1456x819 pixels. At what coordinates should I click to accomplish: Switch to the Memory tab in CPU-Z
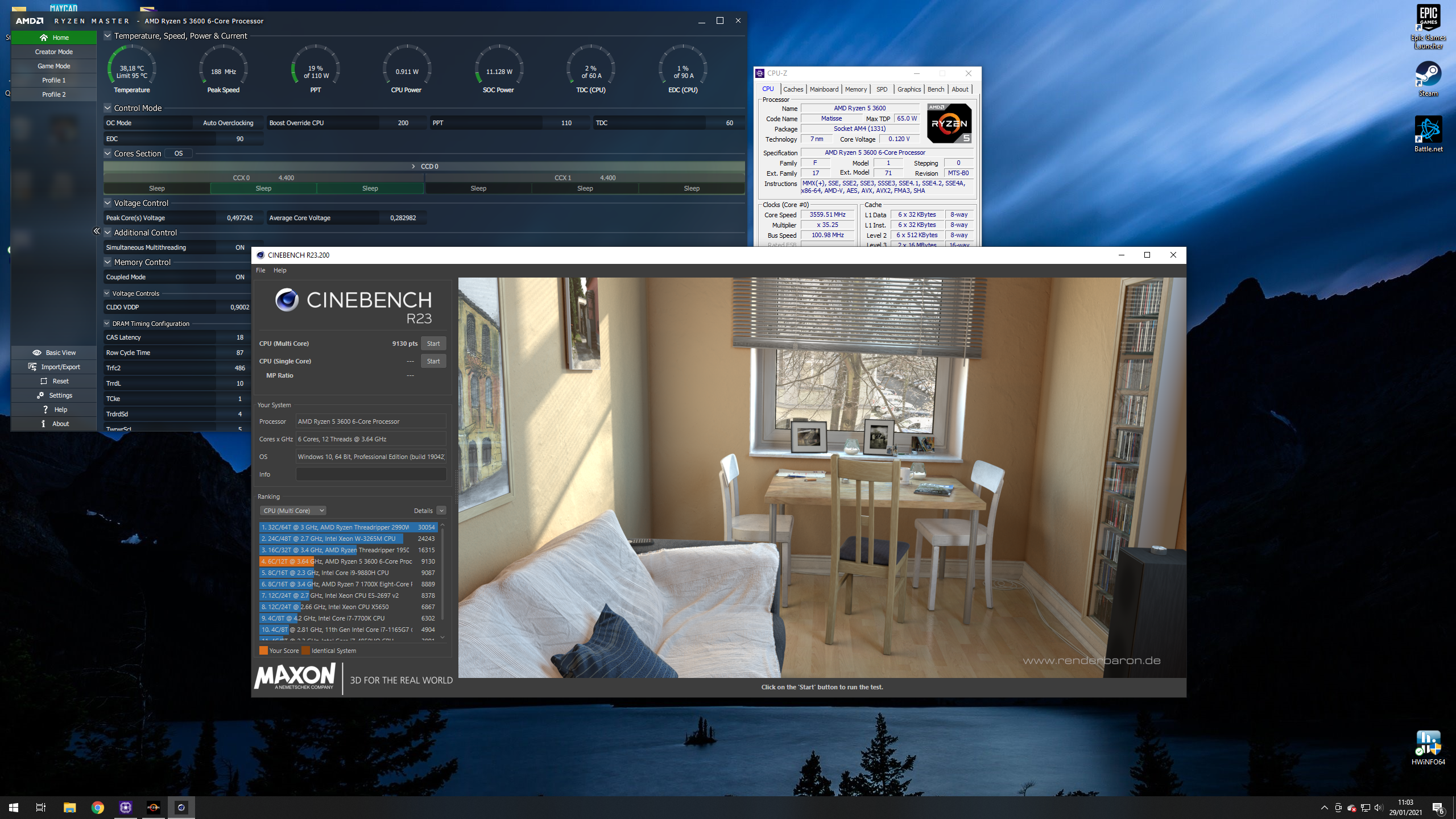pyautogui.click(x=855, y=89)
